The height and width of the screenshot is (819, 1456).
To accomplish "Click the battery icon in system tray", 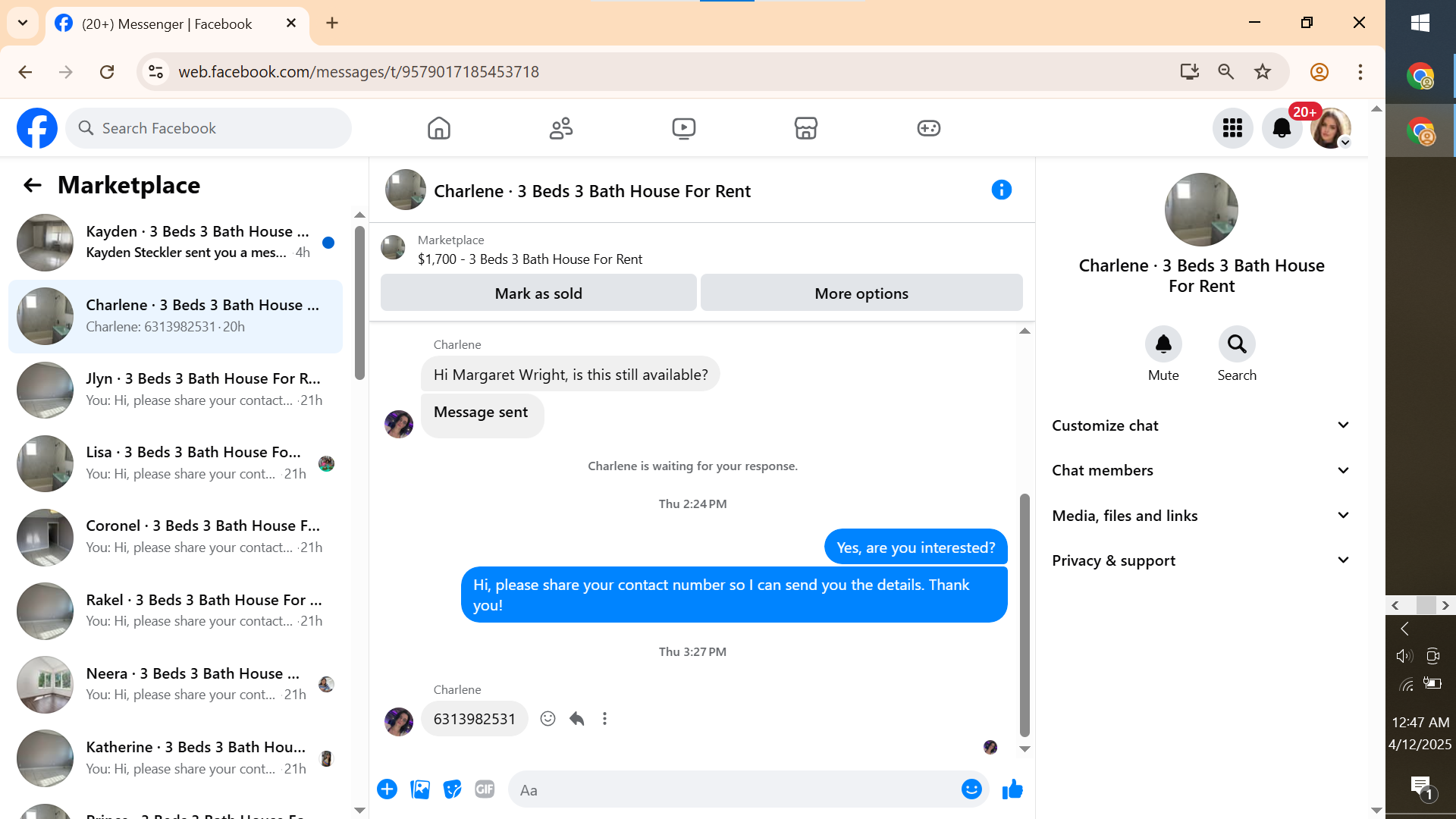I will [1432, 683].
